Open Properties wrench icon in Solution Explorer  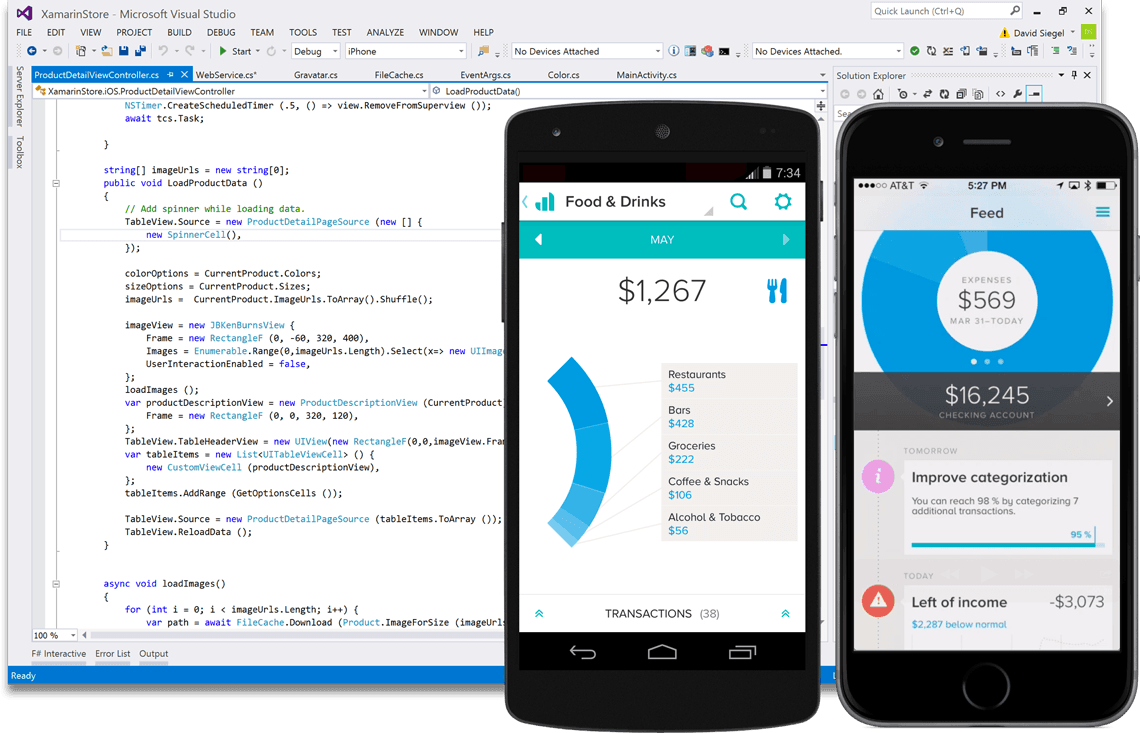coord(1017,94)
